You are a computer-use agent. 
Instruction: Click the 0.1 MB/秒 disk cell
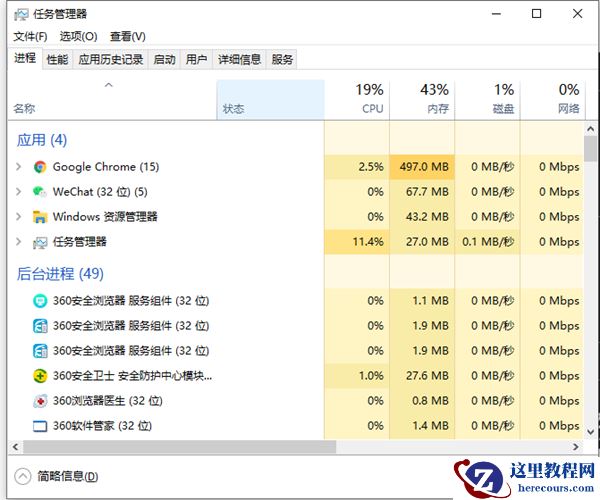point(487,242)
